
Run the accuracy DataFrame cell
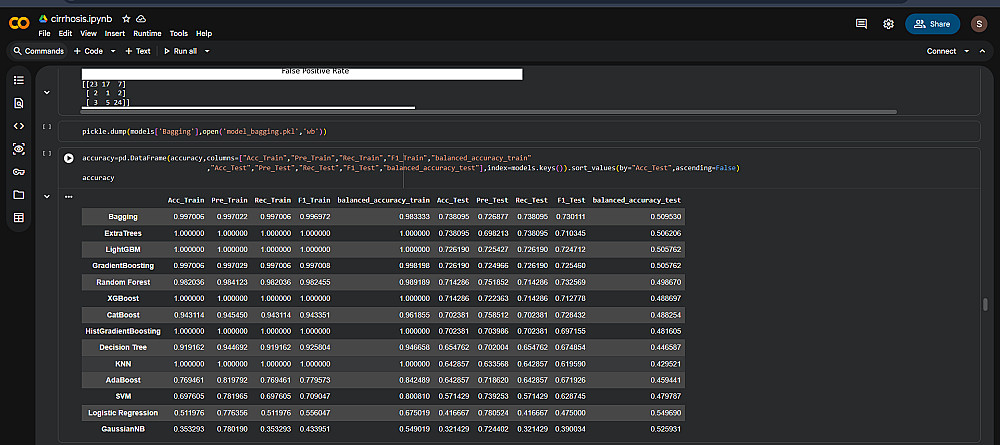(x=68, y=158)
